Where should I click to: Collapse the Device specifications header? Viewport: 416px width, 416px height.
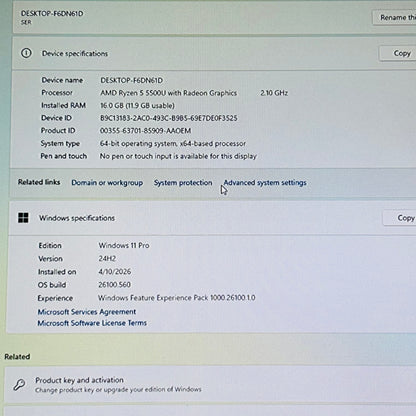tap(213, 53)
